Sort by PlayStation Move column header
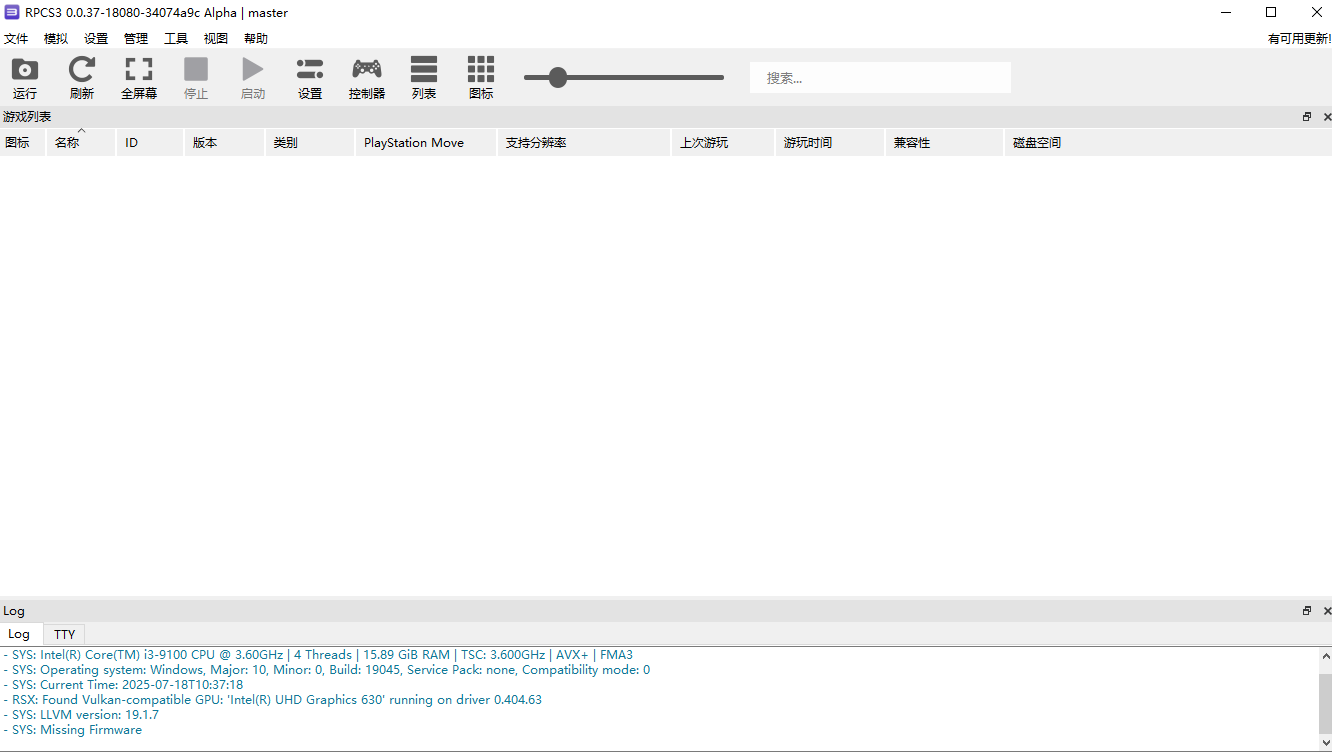 click(426, 143)
